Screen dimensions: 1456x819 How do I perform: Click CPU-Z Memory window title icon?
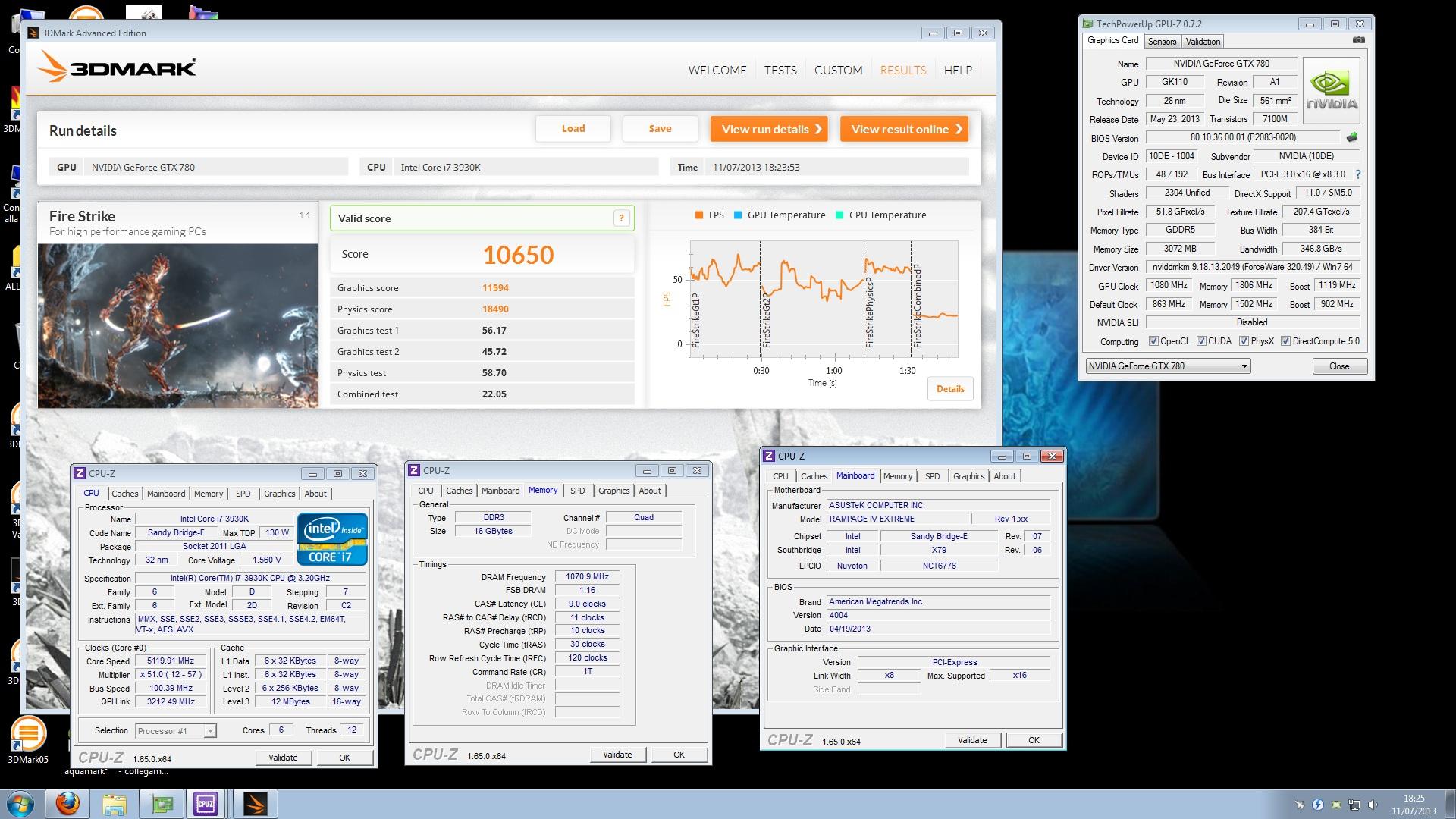[414, 470]
